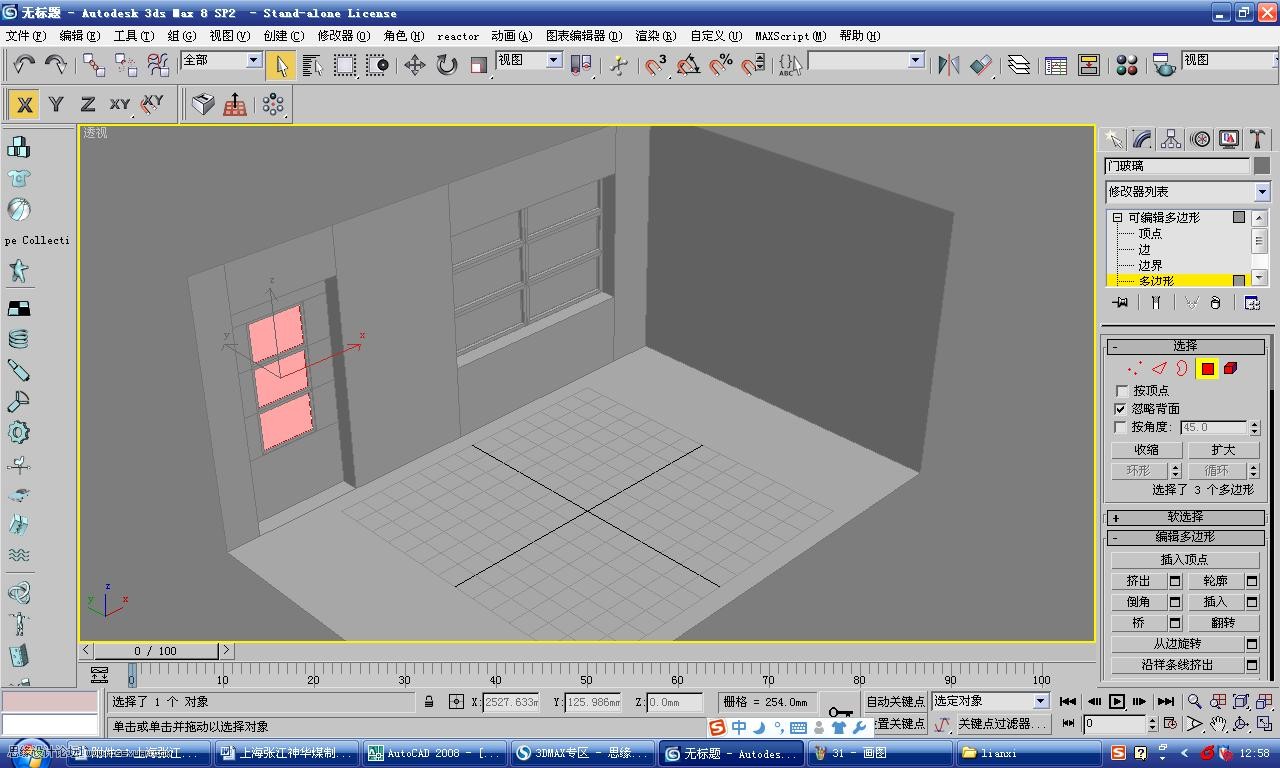Open Select by Name list tool
The height and width of the screenshot is (768, 1280).
pyautogui.click(x=312, y=65)
